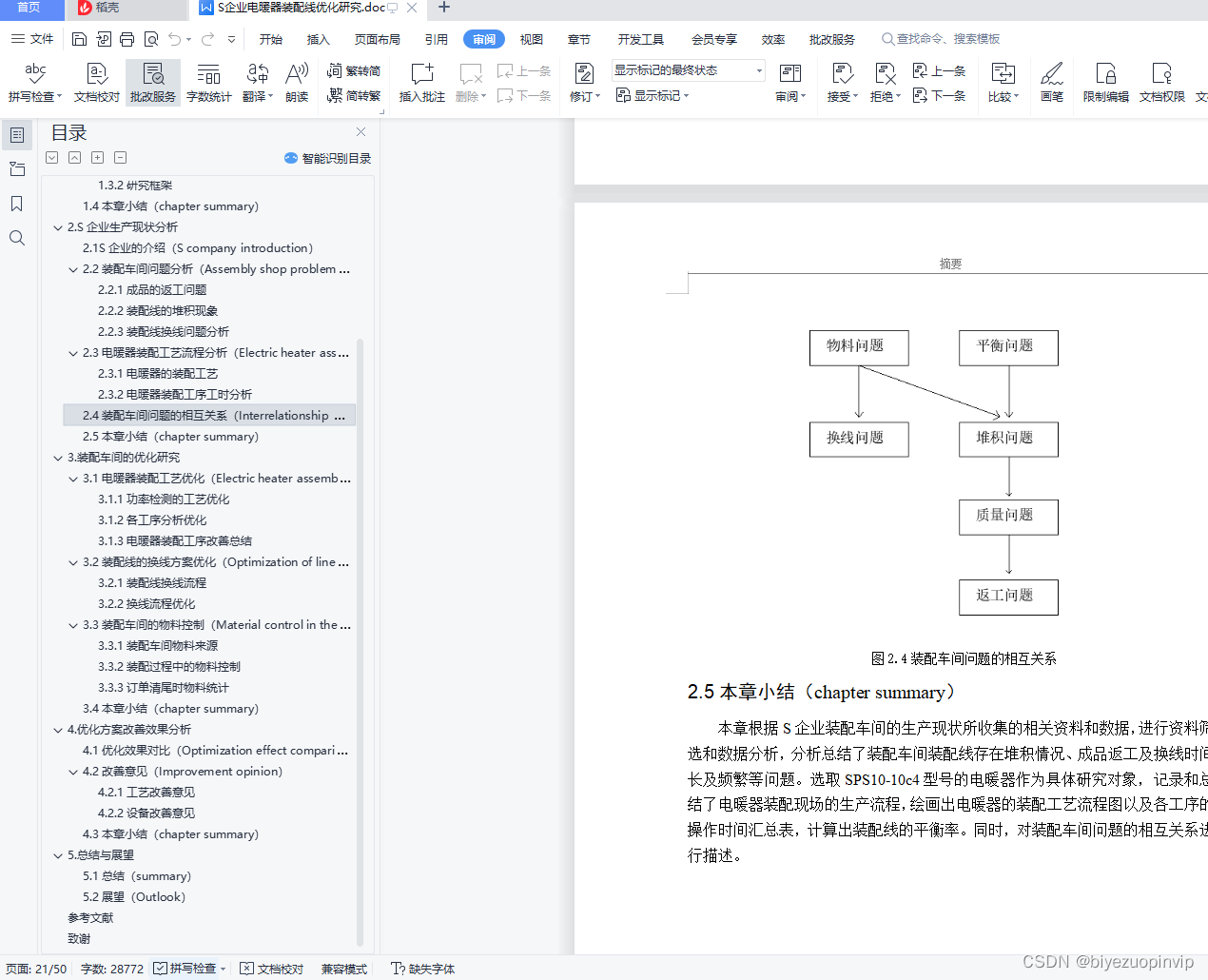Switch to the 插入 ribbon tab
This screenshot has height=980, width=1208.
[318, 39]
